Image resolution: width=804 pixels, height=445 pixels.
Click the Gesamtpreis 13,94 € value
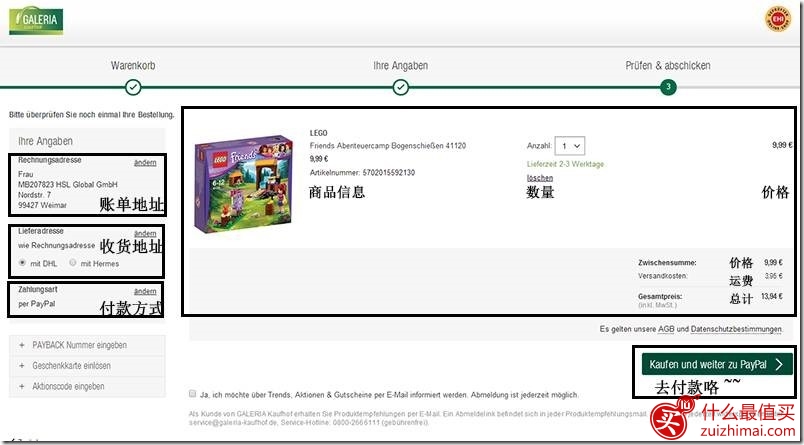coord(772,296)
